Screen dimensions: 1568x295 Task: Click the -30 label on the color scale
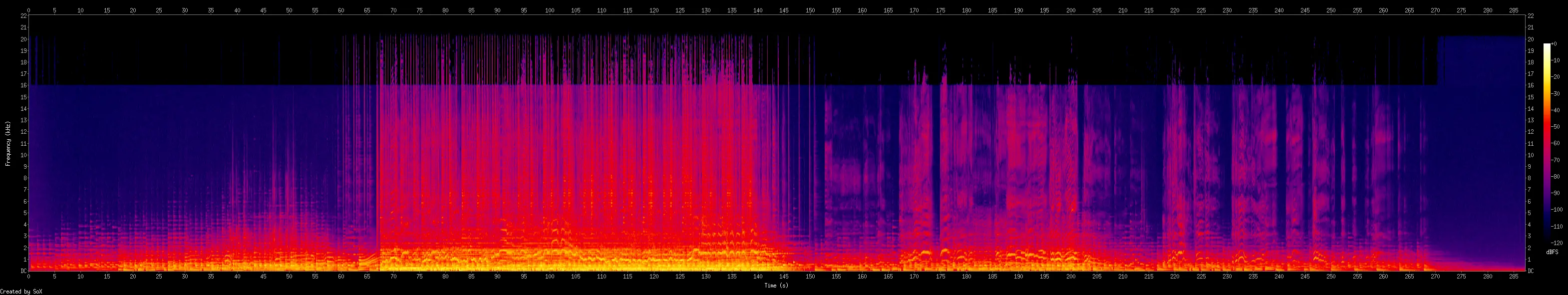1556,94
